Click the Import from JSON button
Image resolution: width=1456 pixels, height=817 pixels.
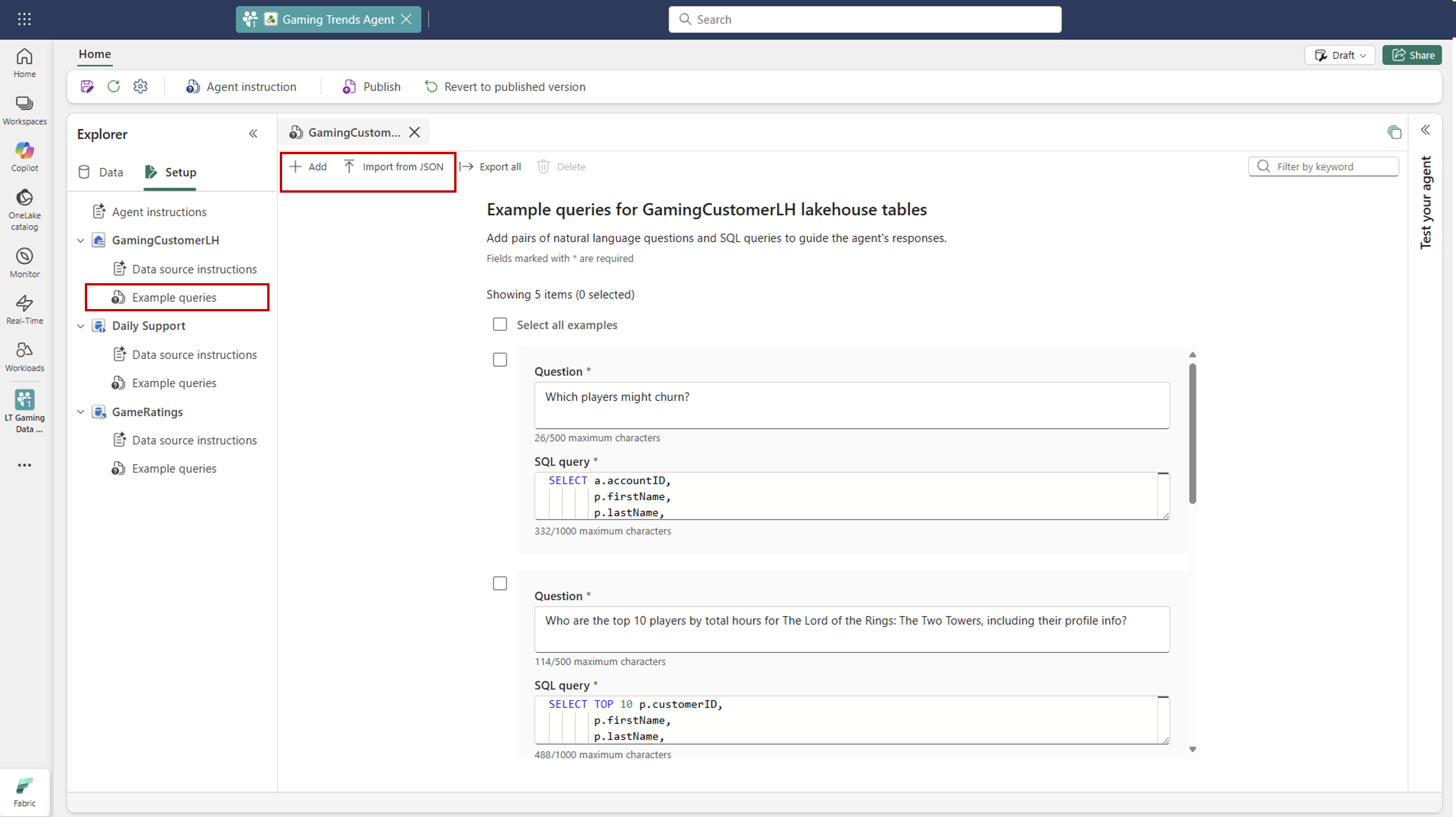(x=394, y=167)
